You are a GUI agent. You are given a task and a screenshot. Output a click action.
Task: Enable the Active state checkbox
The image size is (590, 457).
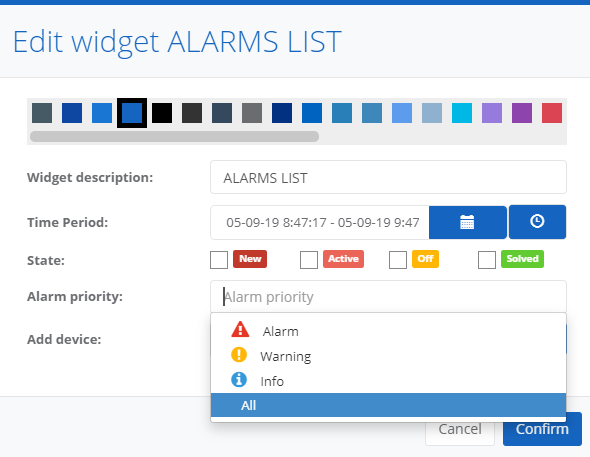click(x=309, y=260)
